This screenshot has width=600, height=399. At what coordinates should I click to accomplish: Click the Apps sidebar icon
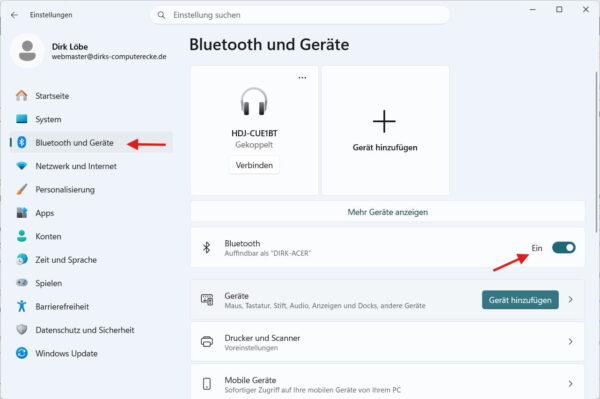coord(22,213)
